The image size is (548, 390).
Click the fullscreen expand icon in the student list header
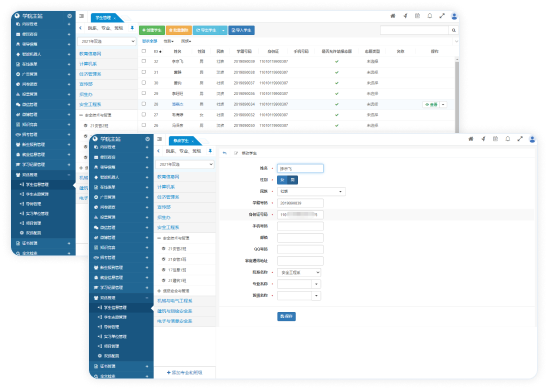pyautogui.click(x=442, y=16)
